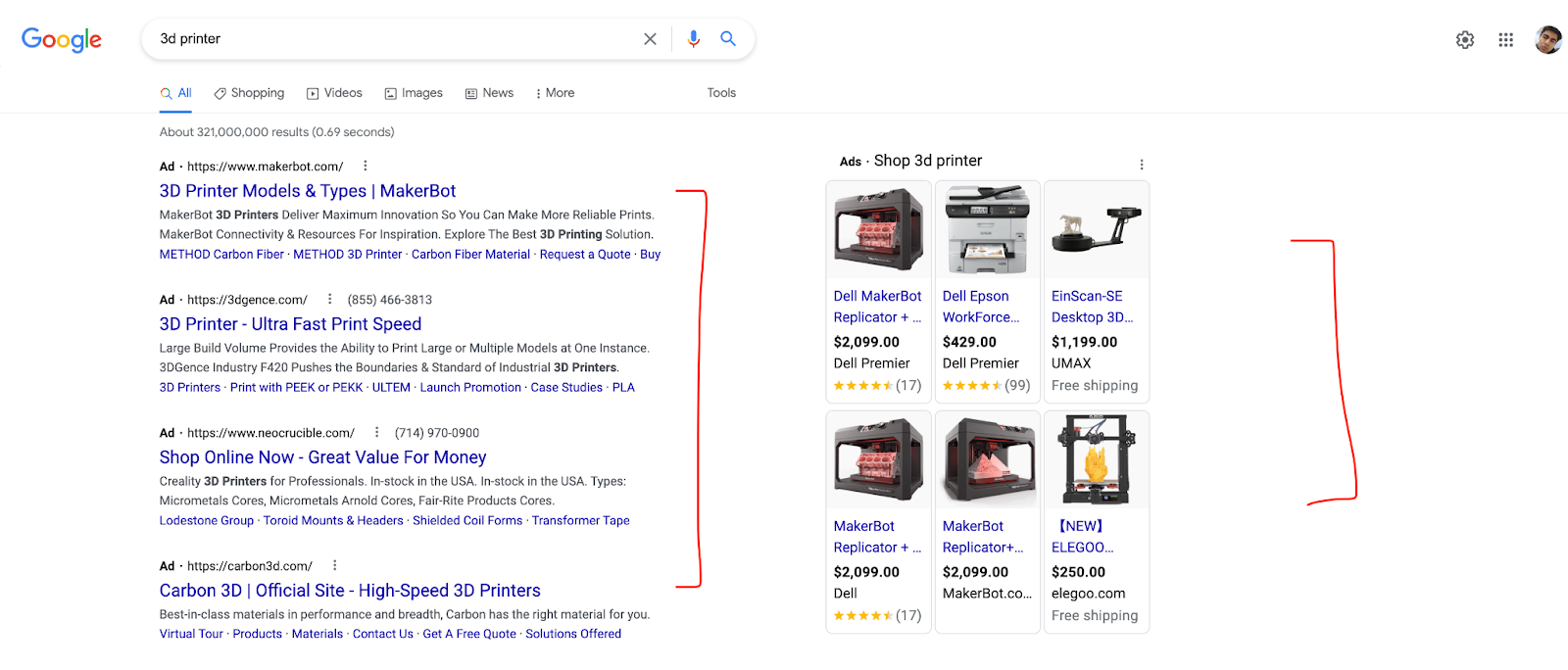This screenshot has height=670, width=1568.
Task: Open the account profile picture
Action: [x=1548, y=40]
